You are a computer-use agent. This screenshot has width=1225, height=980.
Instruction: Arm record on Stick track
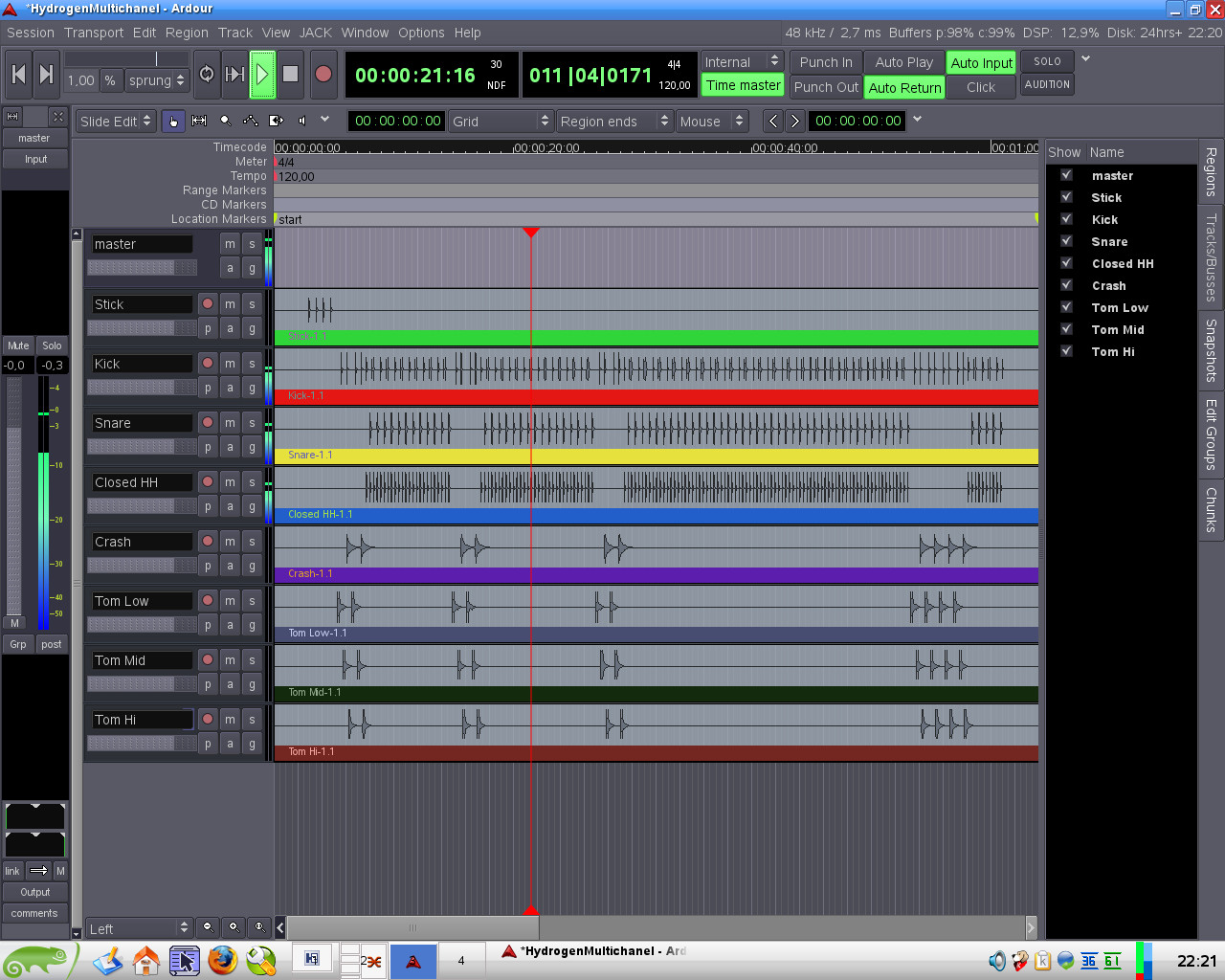pyautogui.click(x=208, y=304)
